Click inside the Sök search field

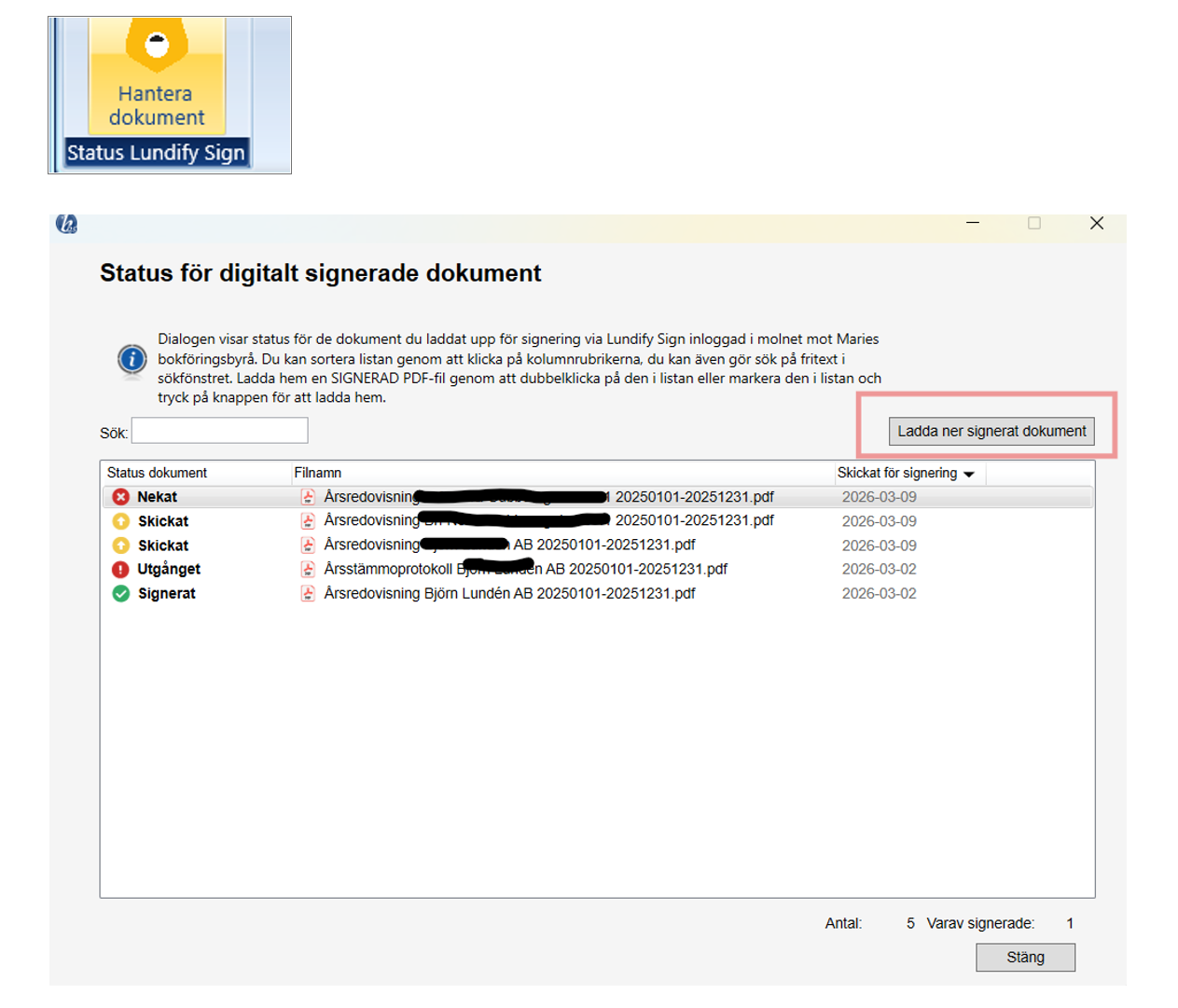(x=219, y=431)
